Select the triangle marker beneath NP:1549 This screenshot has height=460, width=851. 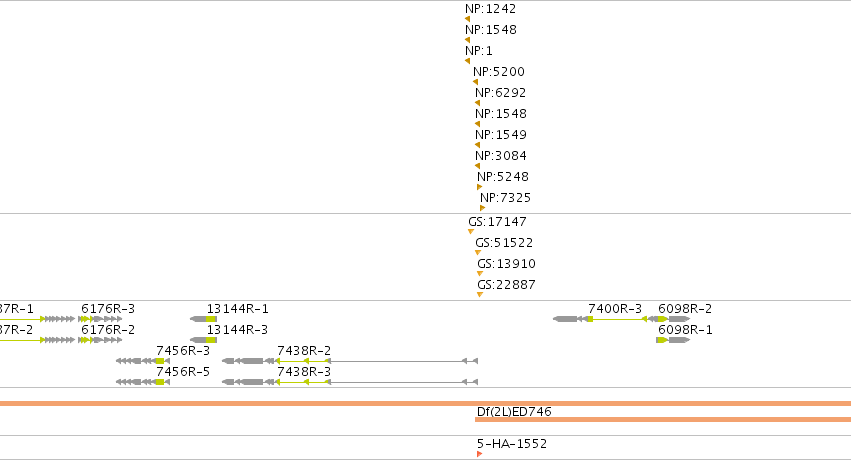point(477,145)
